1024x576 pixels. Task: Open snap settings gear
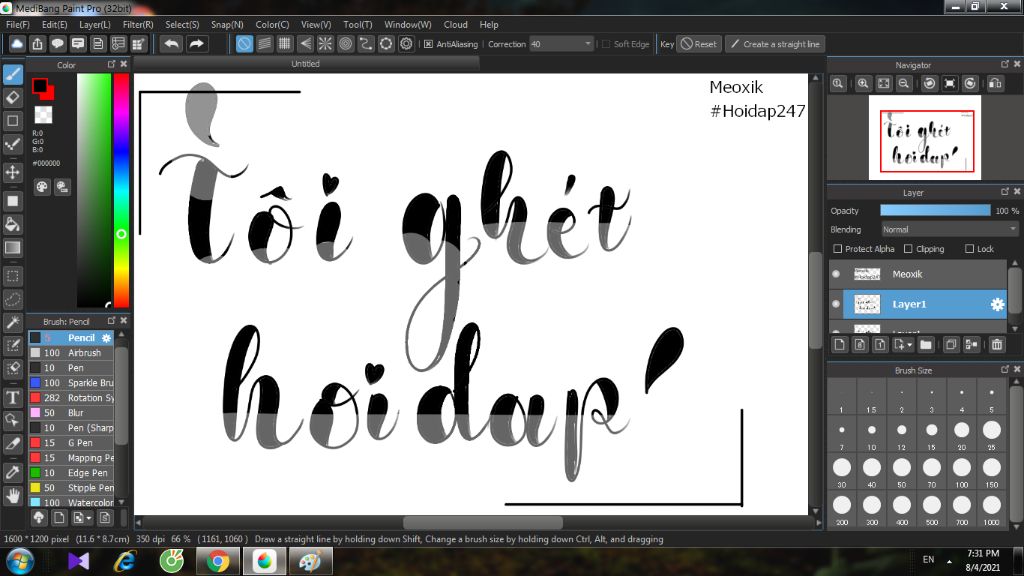coord(406,44)
